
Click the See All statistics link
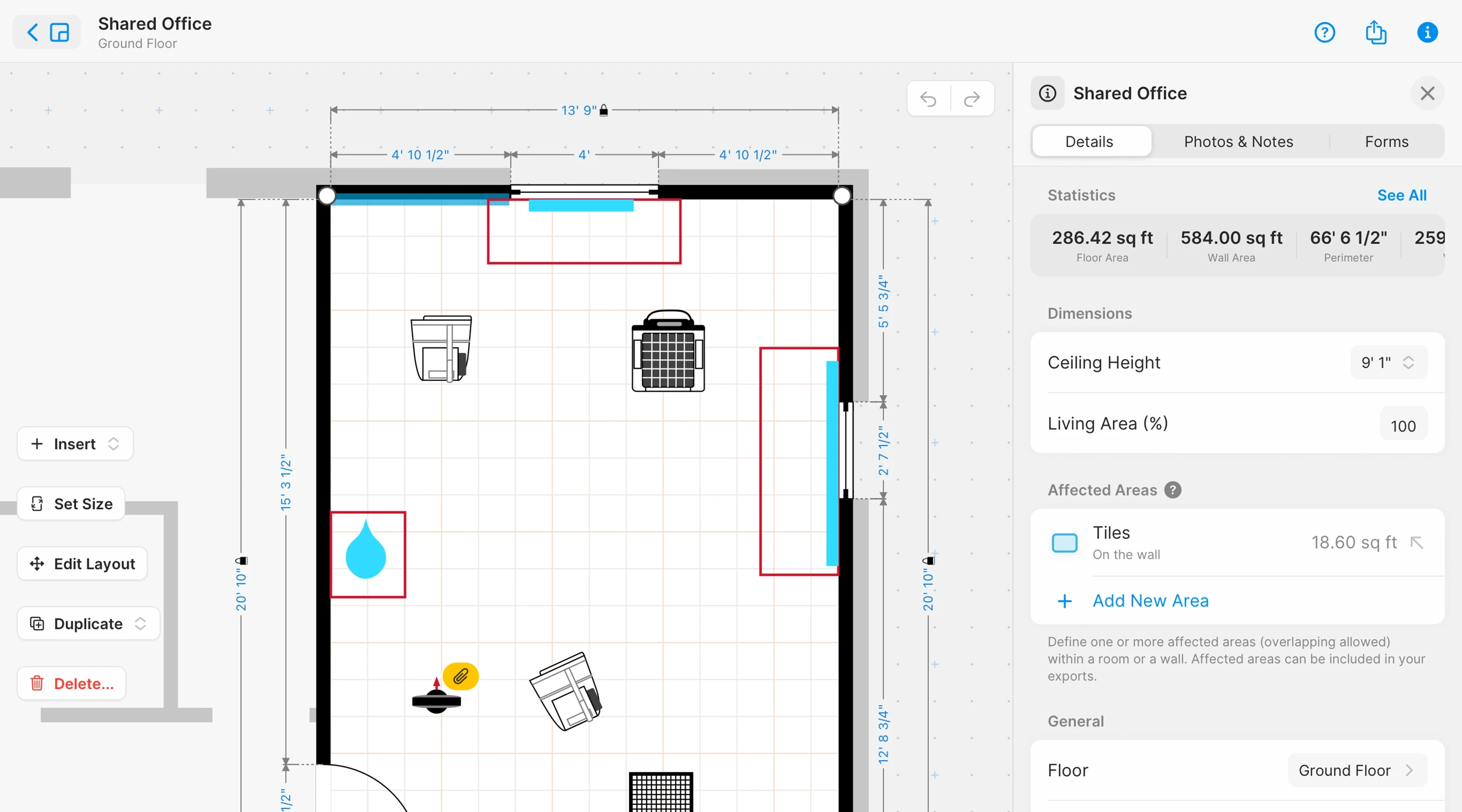pyautogui.click(x=1401, y=195)
